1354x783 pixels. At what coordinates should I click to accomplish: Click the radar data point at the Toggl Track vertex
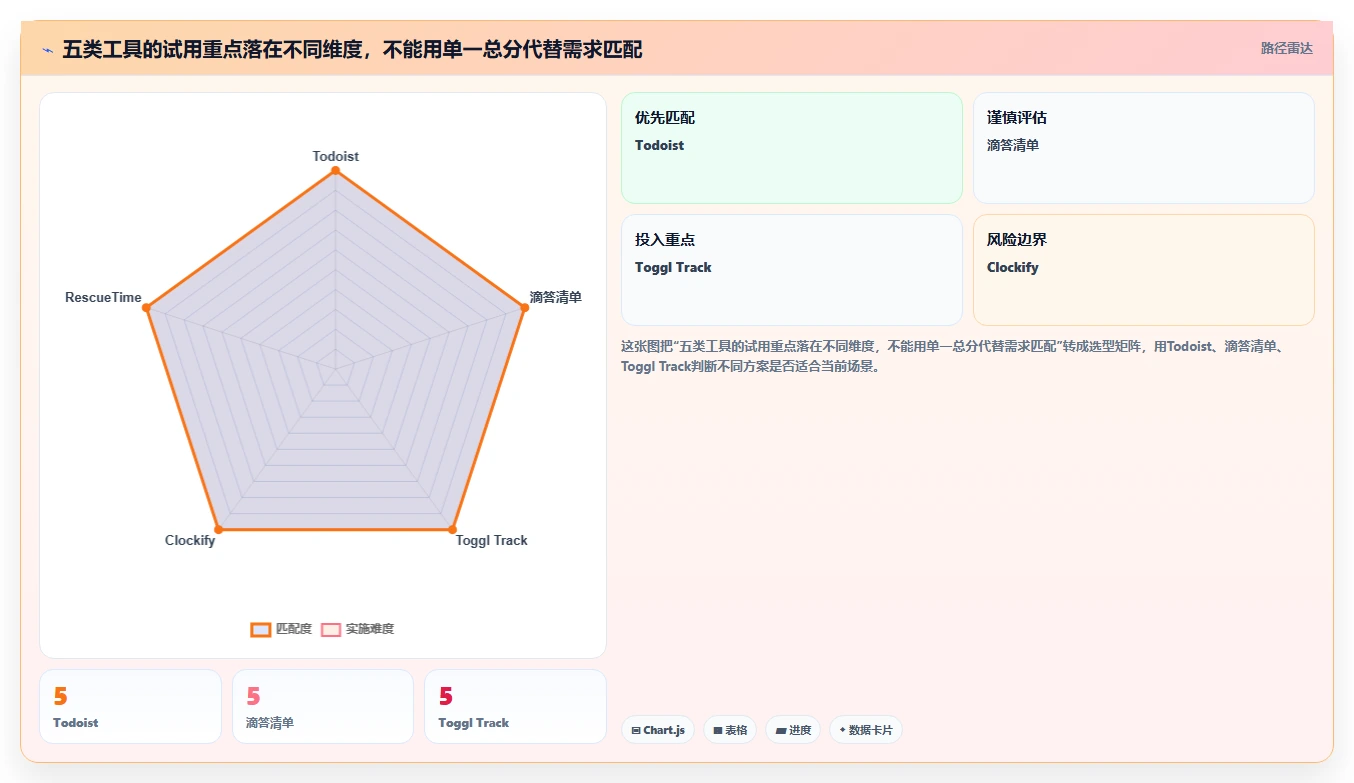point(452,529)
